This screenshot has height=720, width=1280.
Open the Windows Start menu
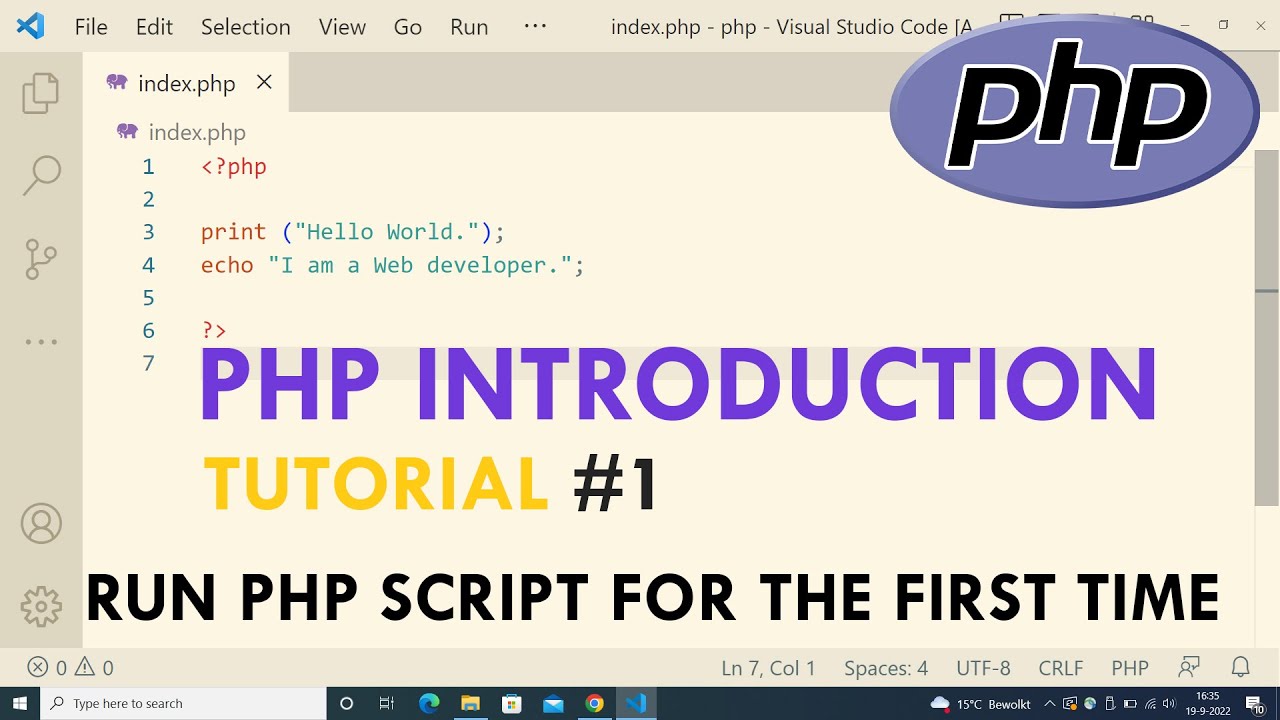pos(19,703)
